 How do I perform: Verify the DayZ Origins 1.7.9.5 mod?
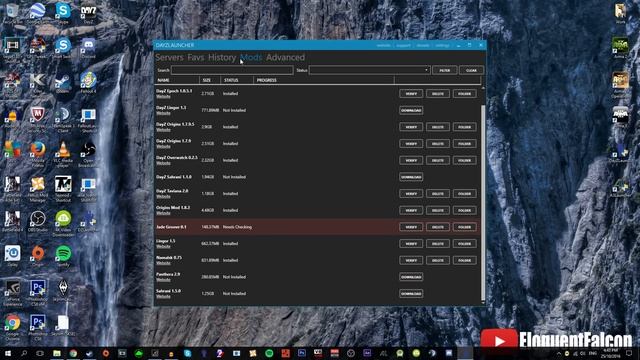coord(411,127)
